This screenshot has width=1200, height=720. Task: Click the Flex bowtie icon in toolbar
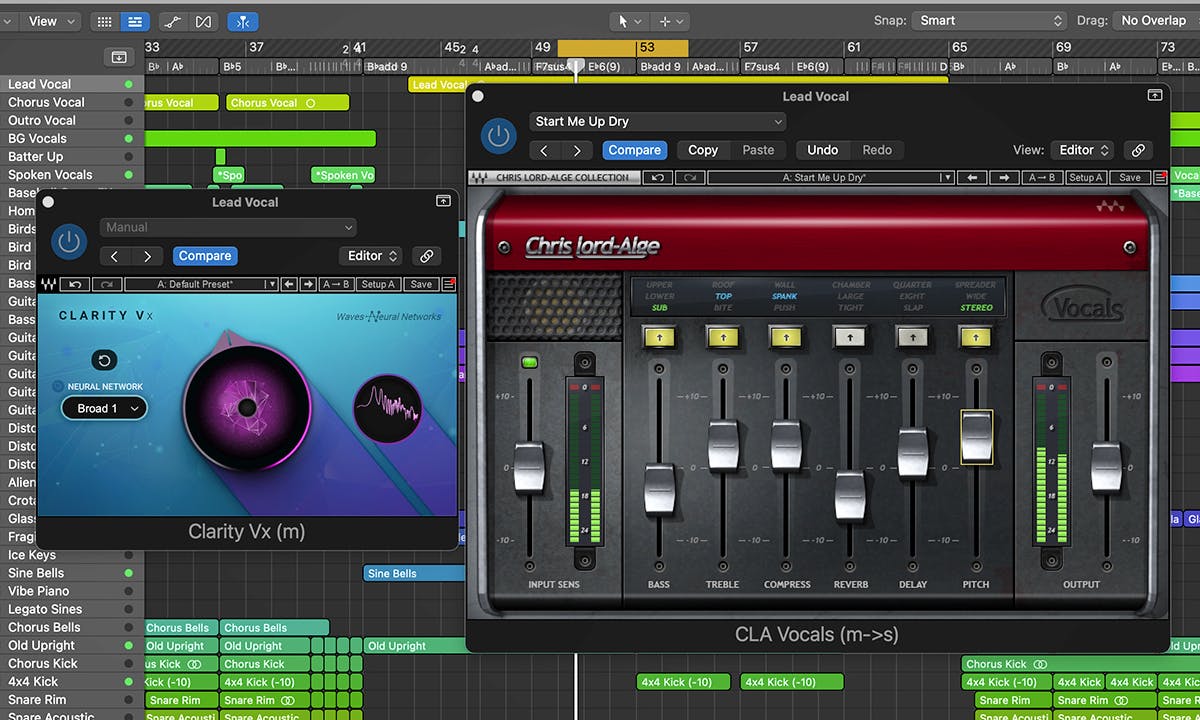click(x=204, y=21)
